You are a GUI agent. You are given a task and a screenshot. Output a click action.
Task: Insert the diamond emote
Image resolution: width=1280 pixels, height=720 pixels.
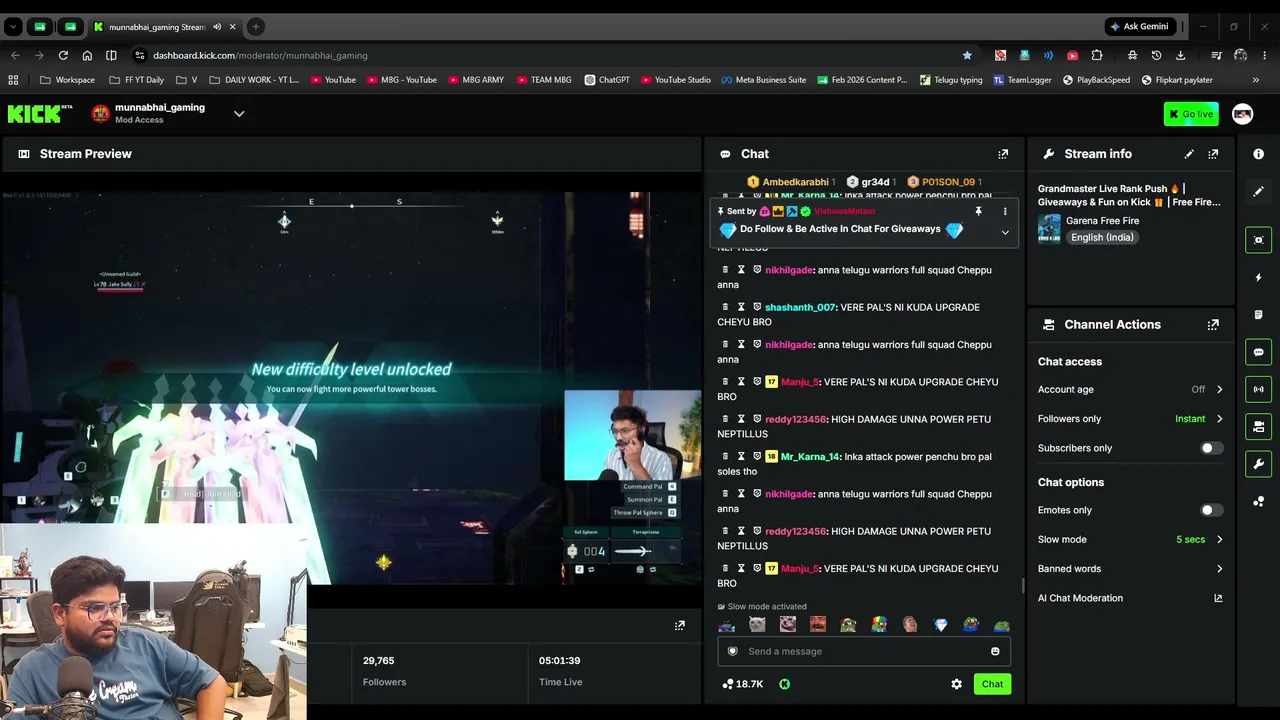click(x=940, y=625)
